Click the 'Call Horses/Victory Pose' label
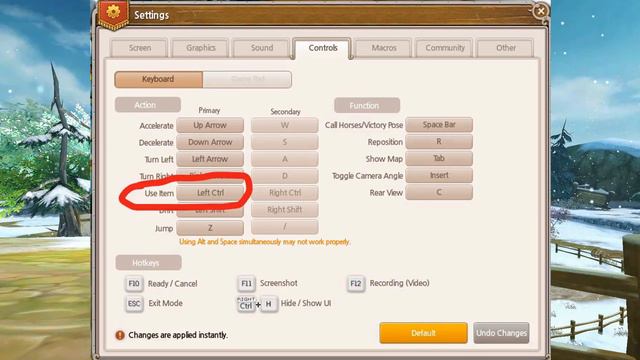640x360 pixels. [x=364, y=125]
